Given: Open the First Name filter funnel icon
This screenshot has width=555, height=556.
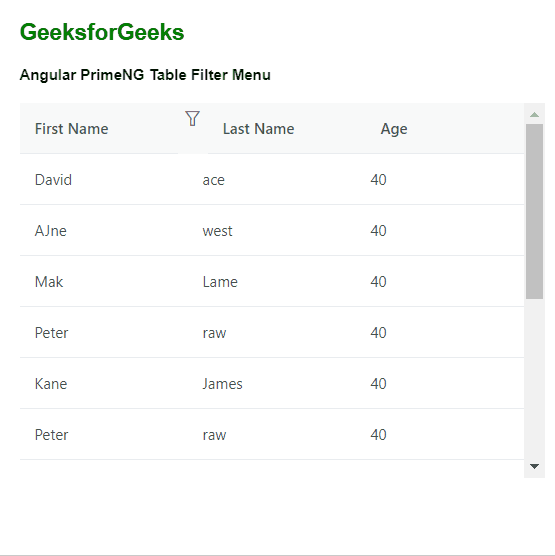Looking at the screenshot, I should click(x=192, y=118).
